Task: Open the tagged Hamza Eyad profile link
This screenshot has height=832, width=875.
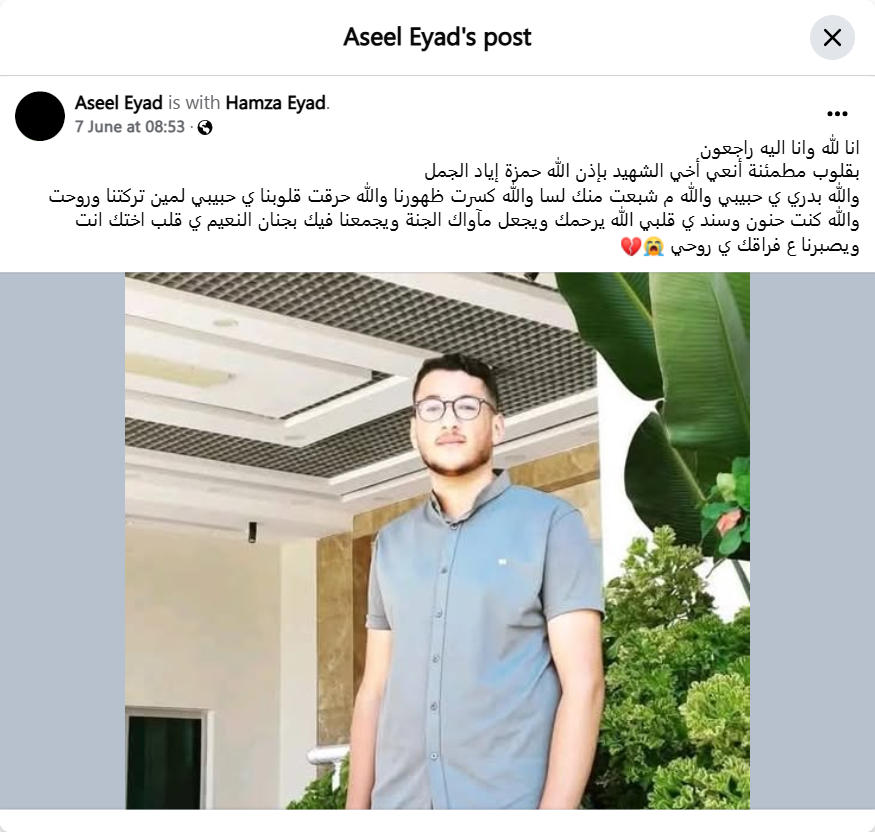Action: 276,103
